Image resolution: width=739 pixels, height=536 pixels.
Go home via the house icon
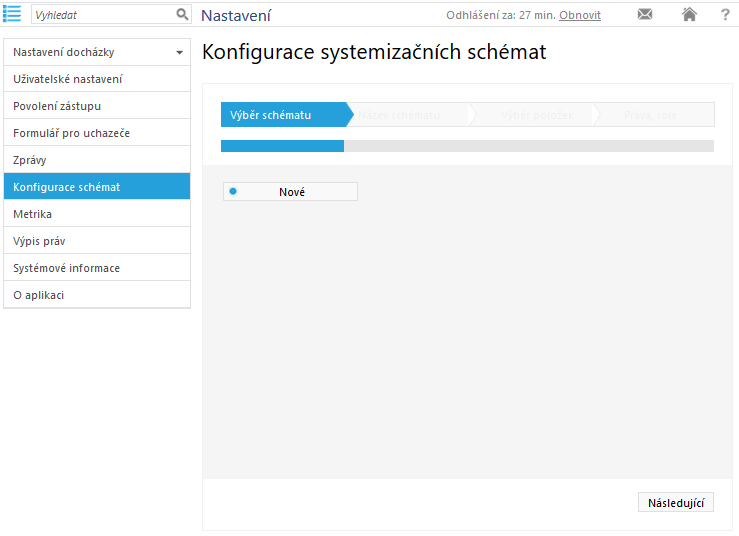click(689, 15)
